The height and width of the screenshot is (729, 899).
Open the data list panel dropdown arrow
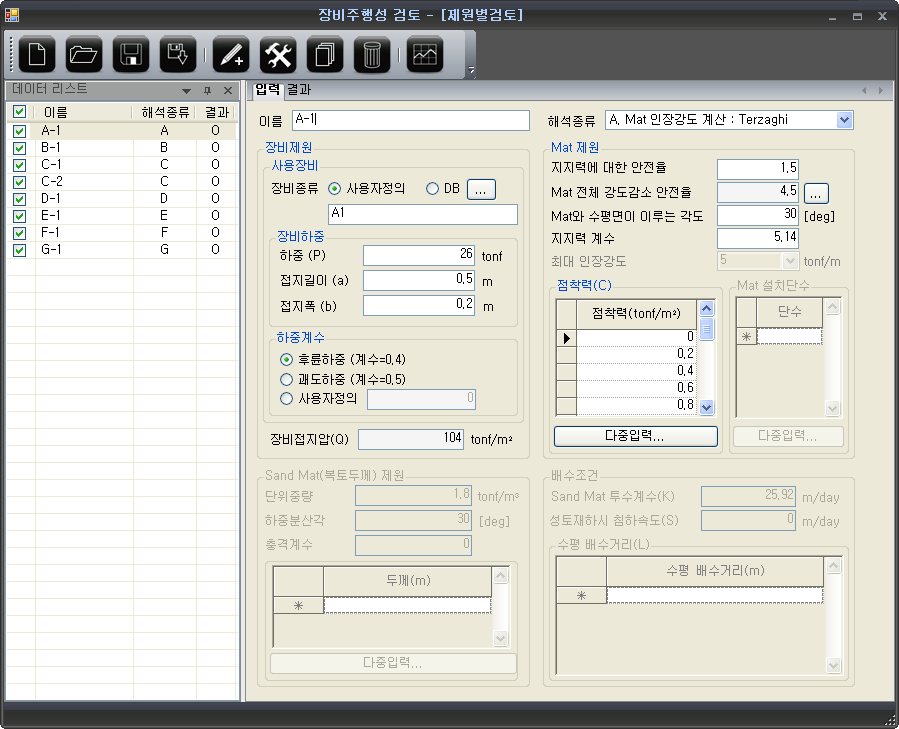coord(186,91)
